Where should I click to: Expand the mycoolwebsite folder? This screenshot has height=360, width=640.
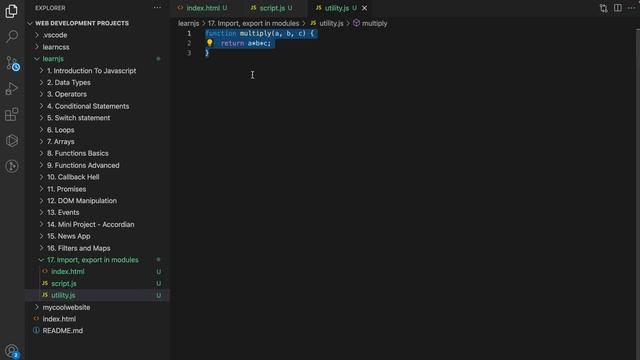[66, 307]
